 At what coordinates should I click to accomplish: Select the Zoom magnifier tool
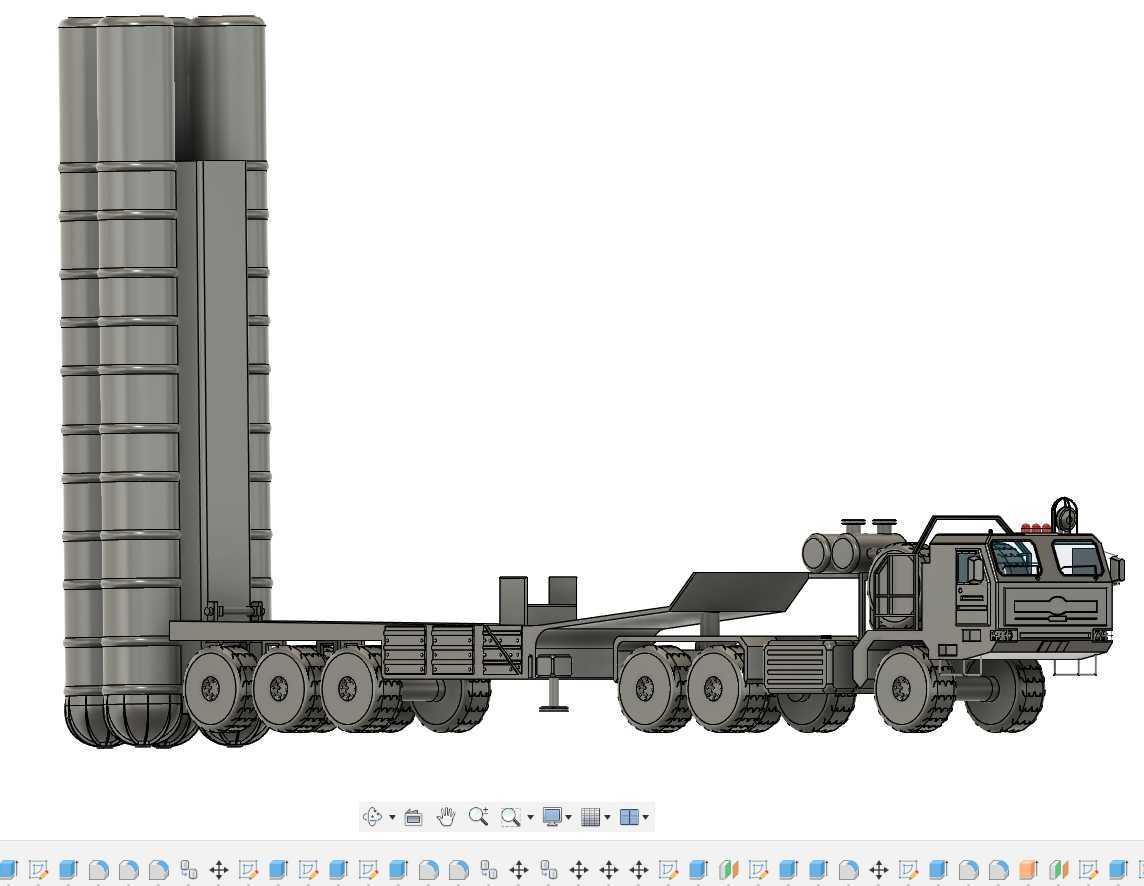tap(479, 816)
